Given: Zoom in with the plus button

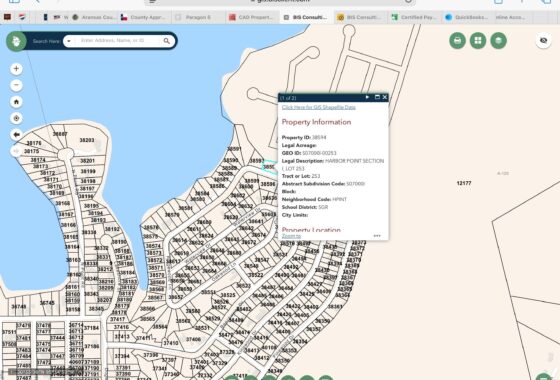Looking at the screenshot, I should click(16, 69).
